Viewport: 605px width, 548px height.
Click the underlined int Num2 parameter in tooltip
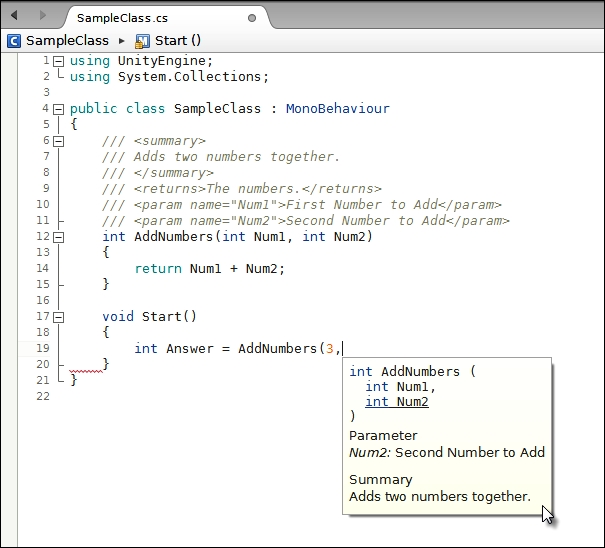click(x=397, y=402)
